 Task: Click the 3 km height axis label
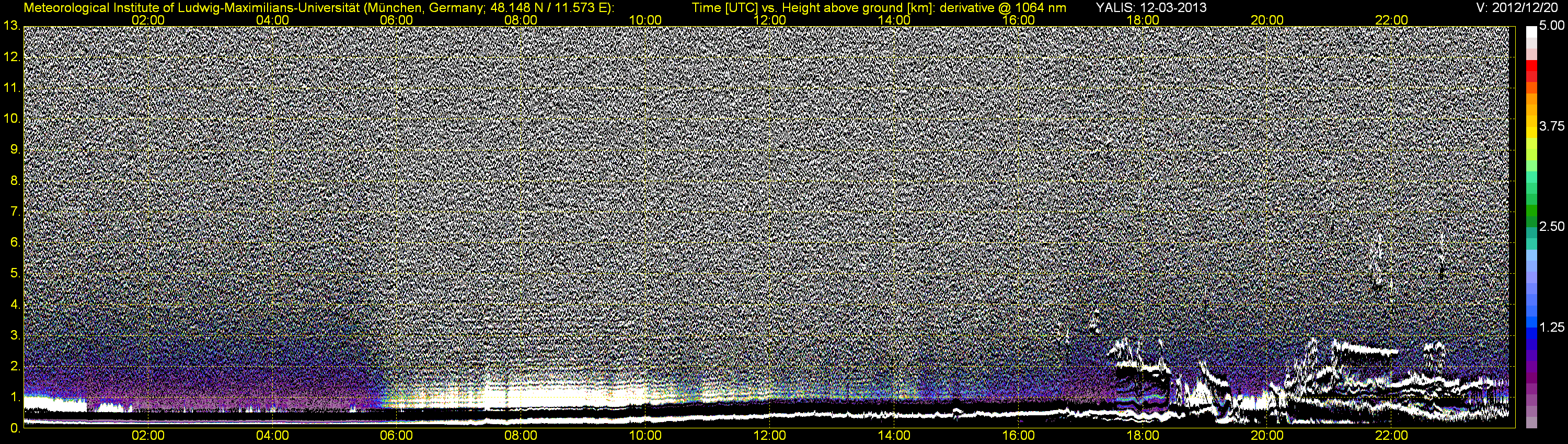click(x=15, y=336)
